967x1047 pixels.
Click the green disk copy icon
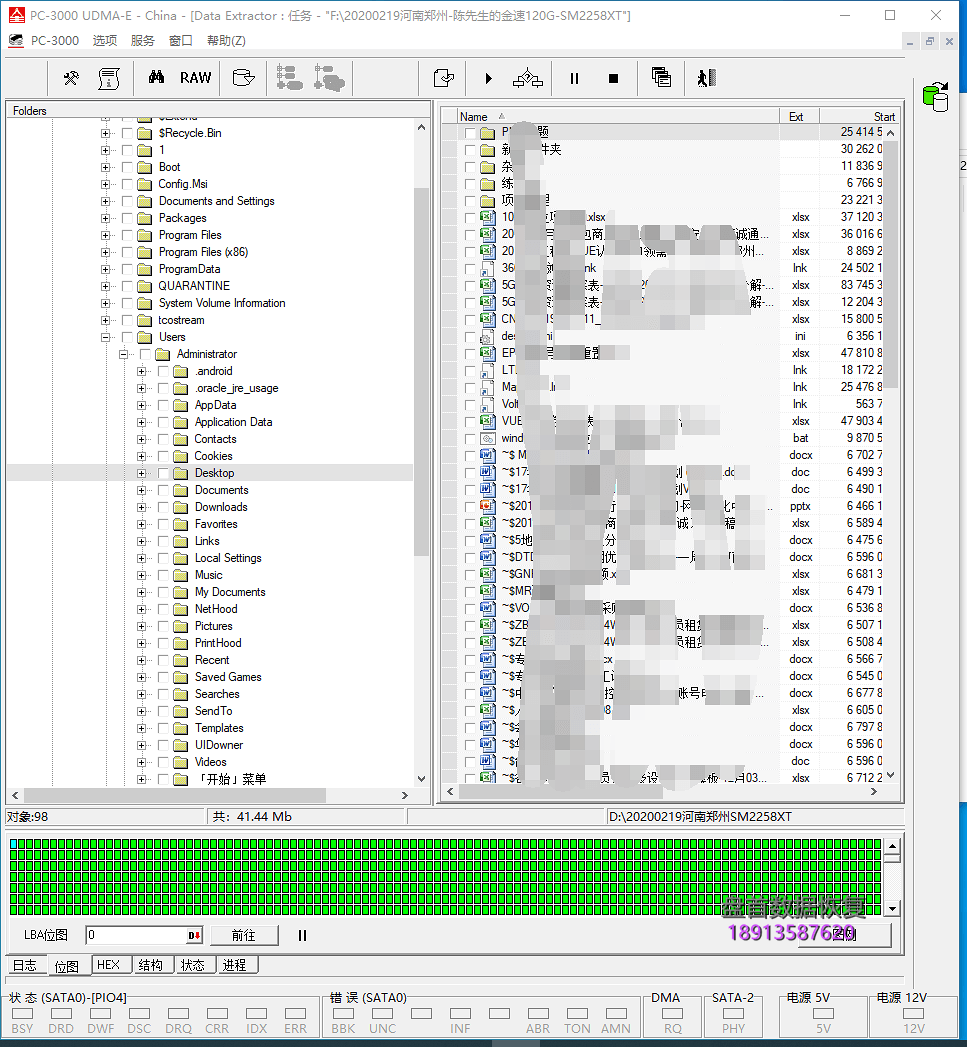coord(936,96)
